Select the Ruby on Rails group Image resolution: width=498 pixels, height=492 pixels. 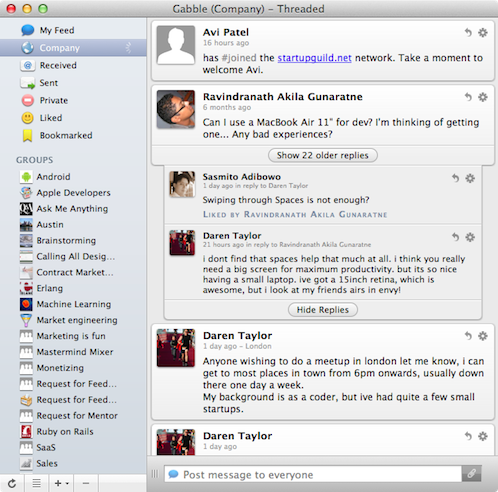pyautogui.click(x=73, y=432)
